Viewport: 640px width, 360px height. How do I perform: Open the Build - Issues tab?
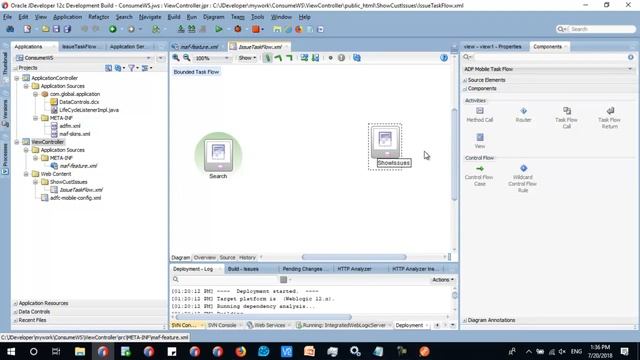[243, 269]
